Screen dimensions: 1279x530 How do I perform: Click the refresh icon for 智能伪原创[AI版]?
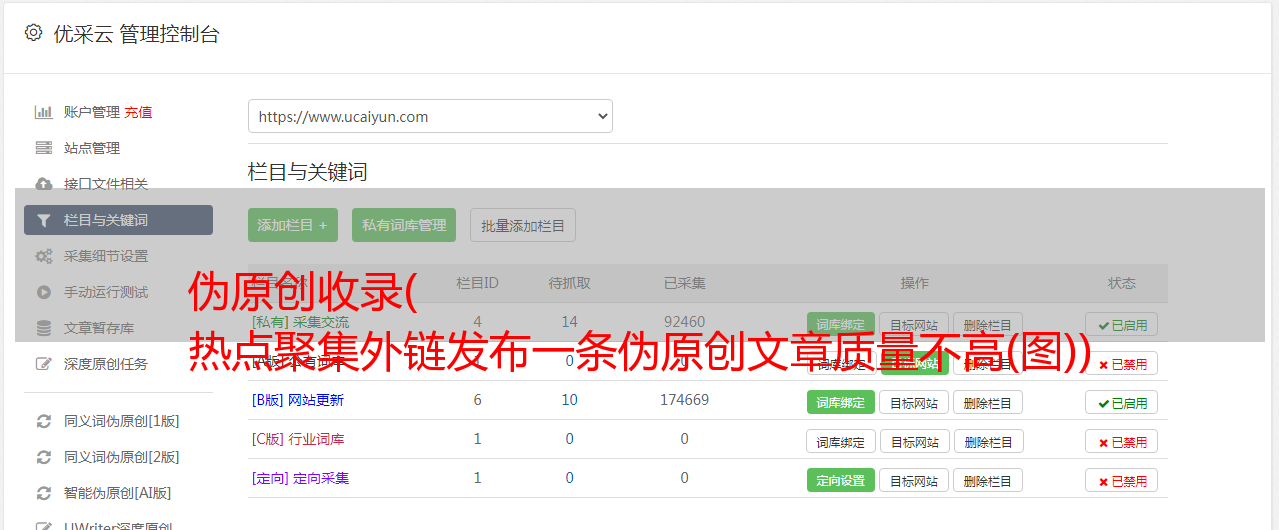(x=43, y=493)
